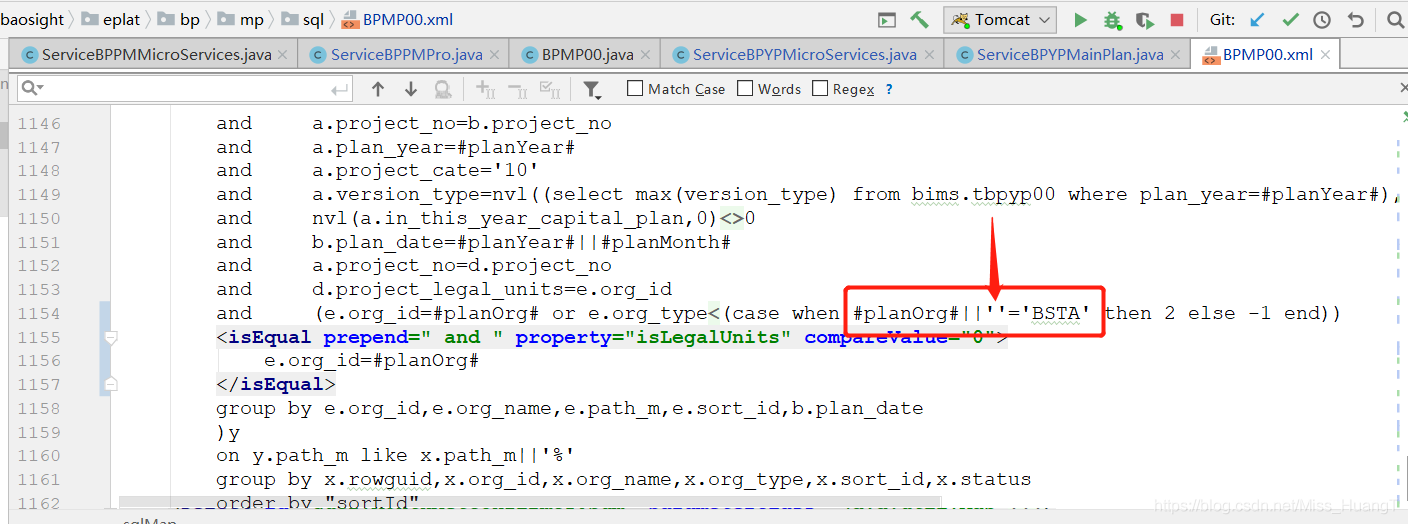Image resolution: width=1408 pixels, height=524 pixels.
Task: Click the text a.project_cate='10'
Action: pos(425,171)
